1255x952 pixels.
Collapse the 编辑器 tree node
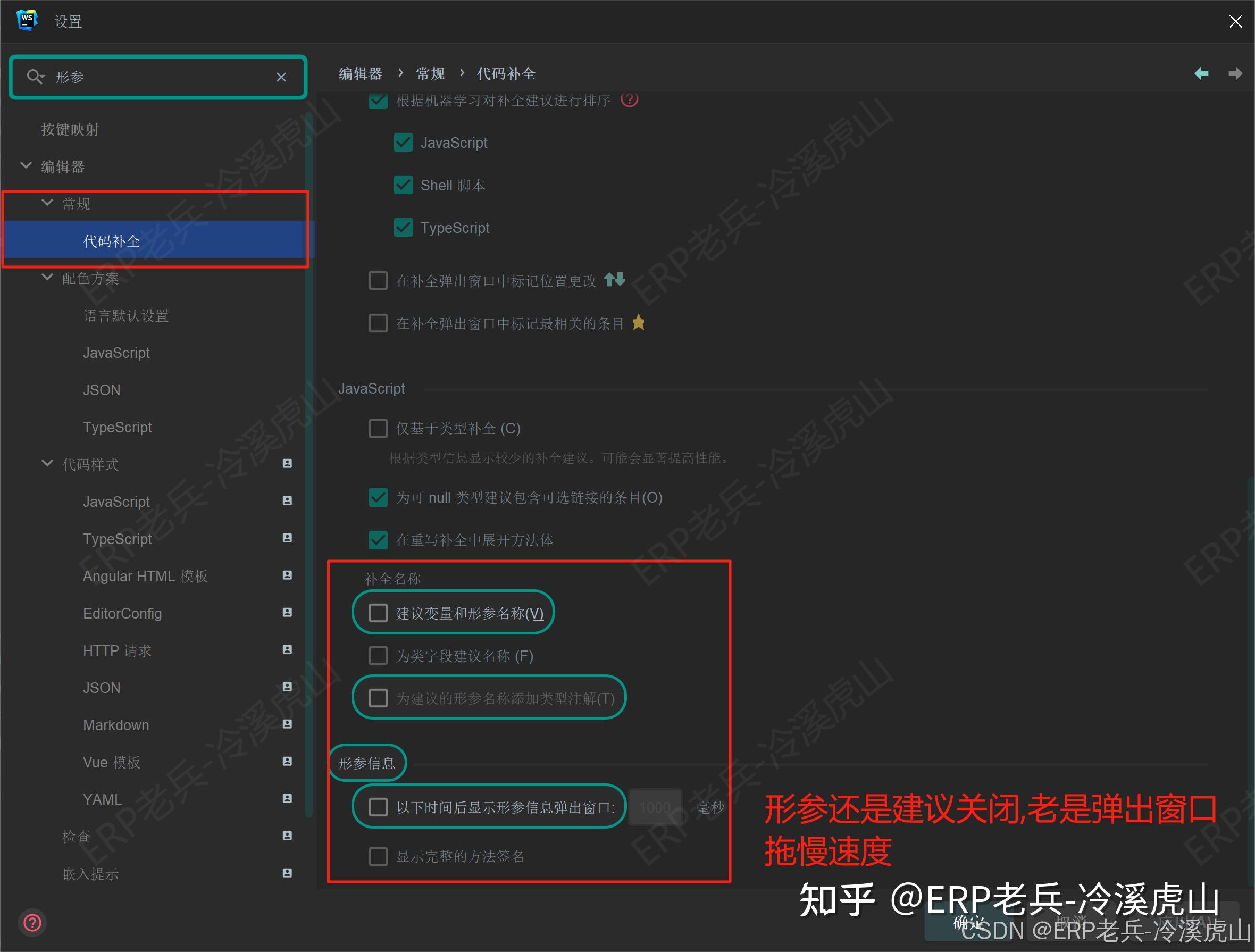pos(26,165)
